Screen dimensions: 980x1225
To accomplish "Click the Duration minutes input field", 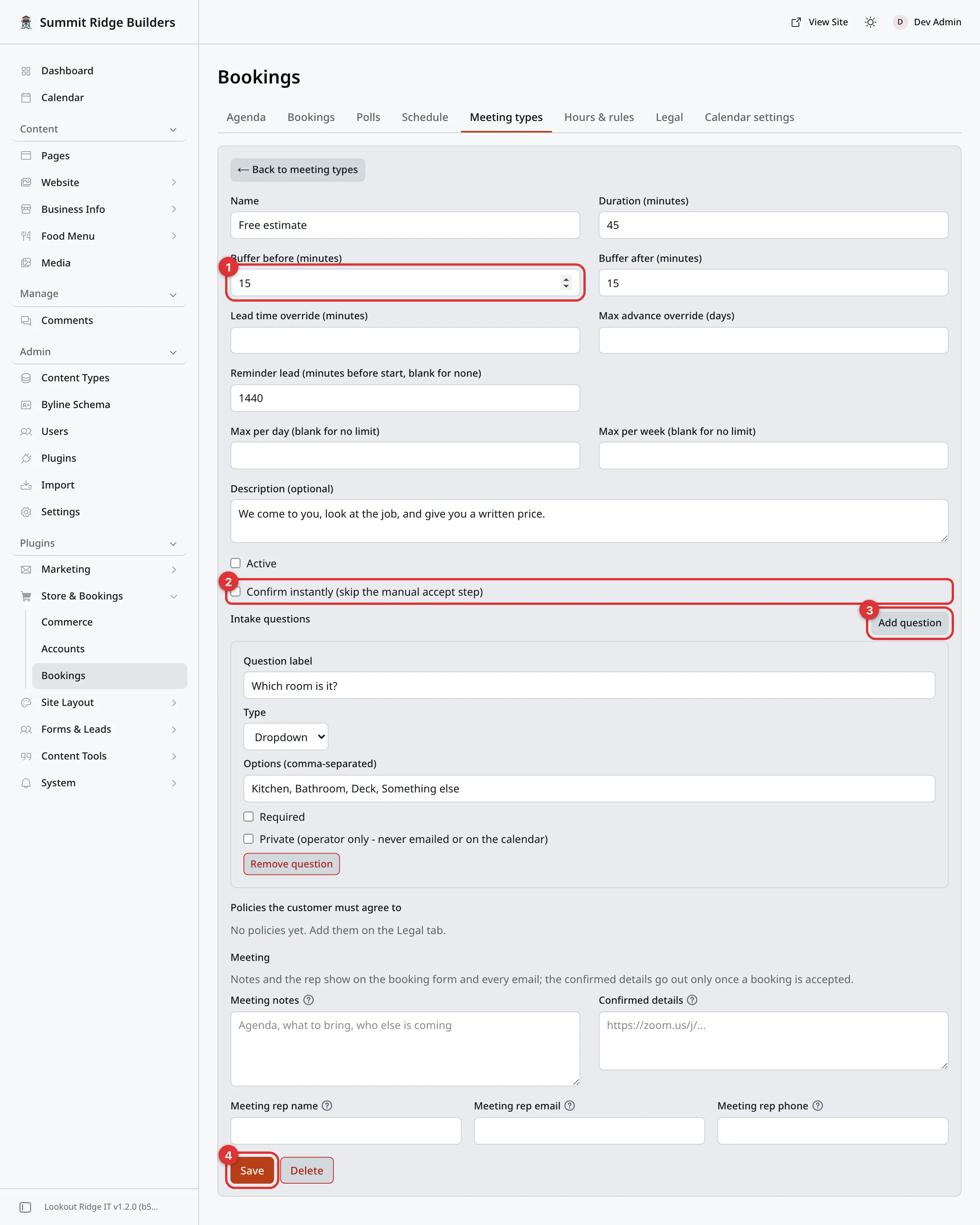I will click(x=773, y=225).
